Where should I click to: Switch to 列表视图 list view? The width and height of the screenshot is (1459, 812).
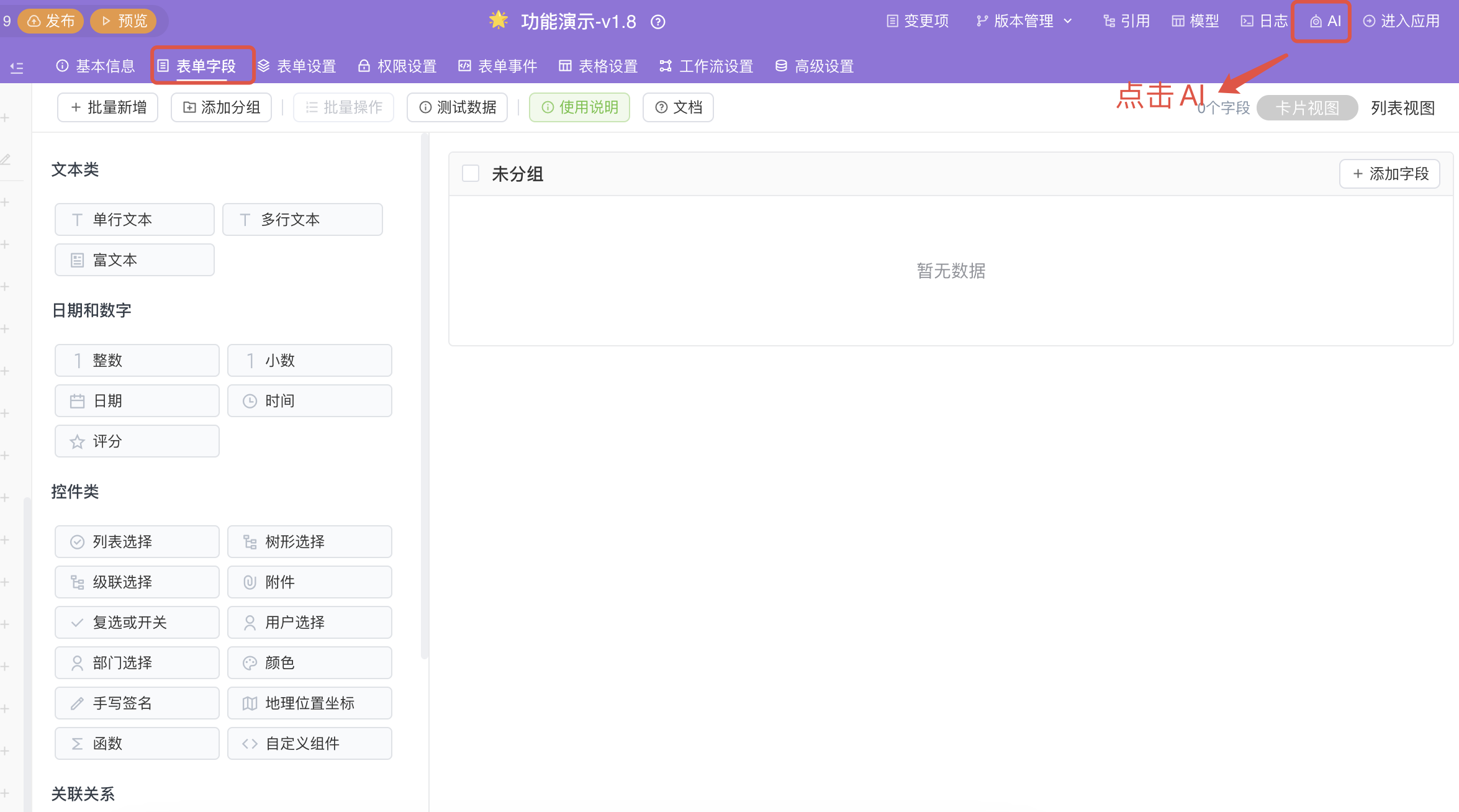coord(1403,108)
